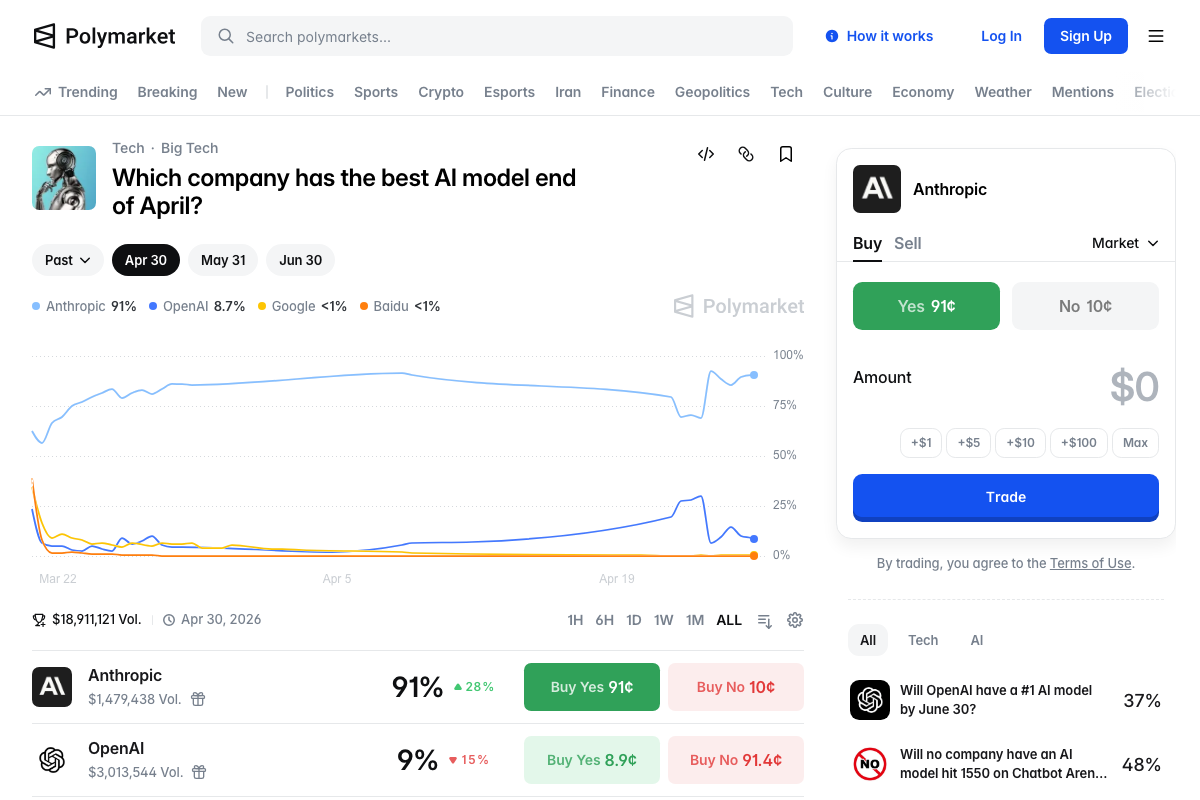Switch to the Sell tab

(908, 243)
